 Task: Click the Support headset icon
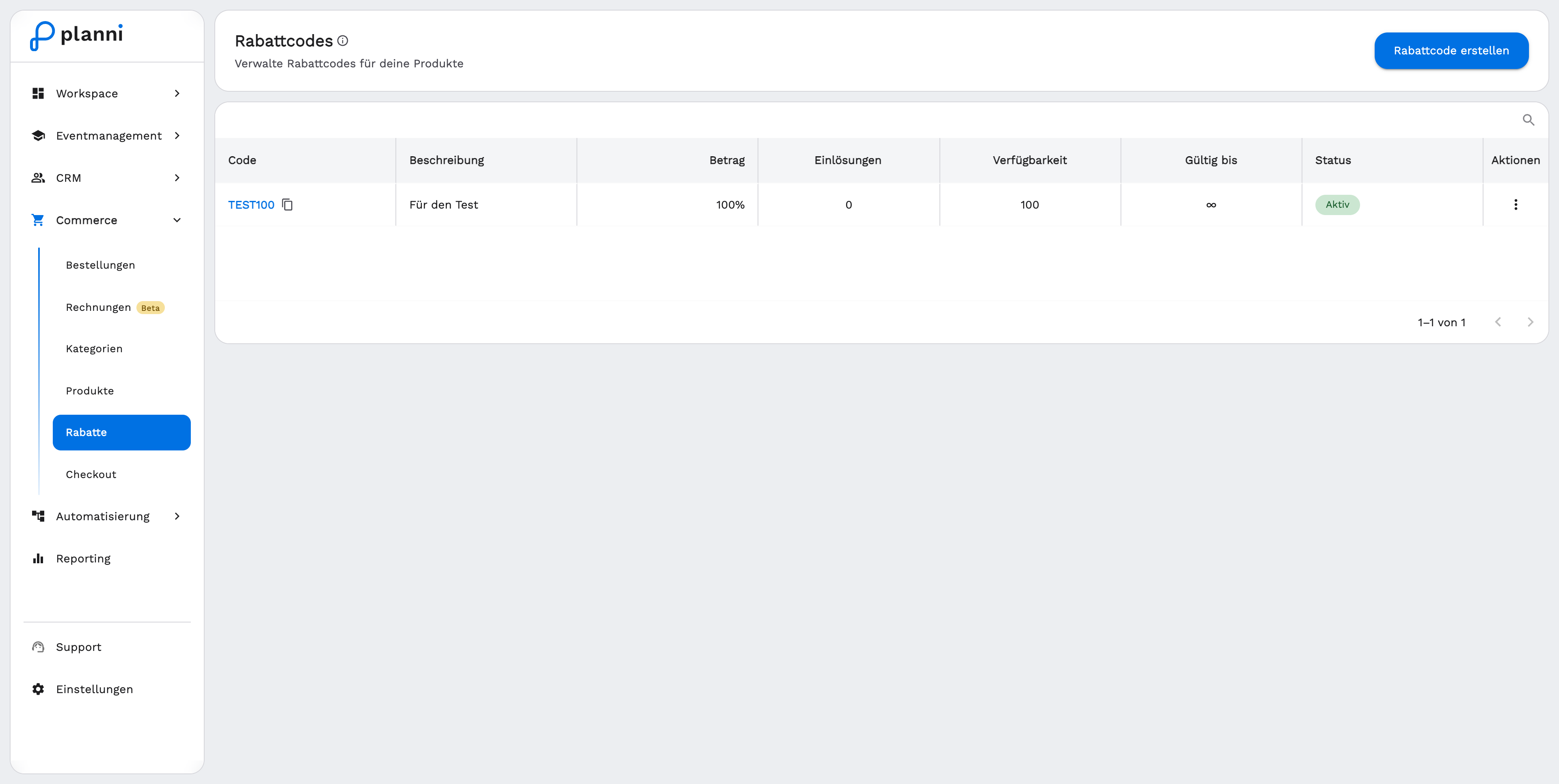tap(38, 647)
